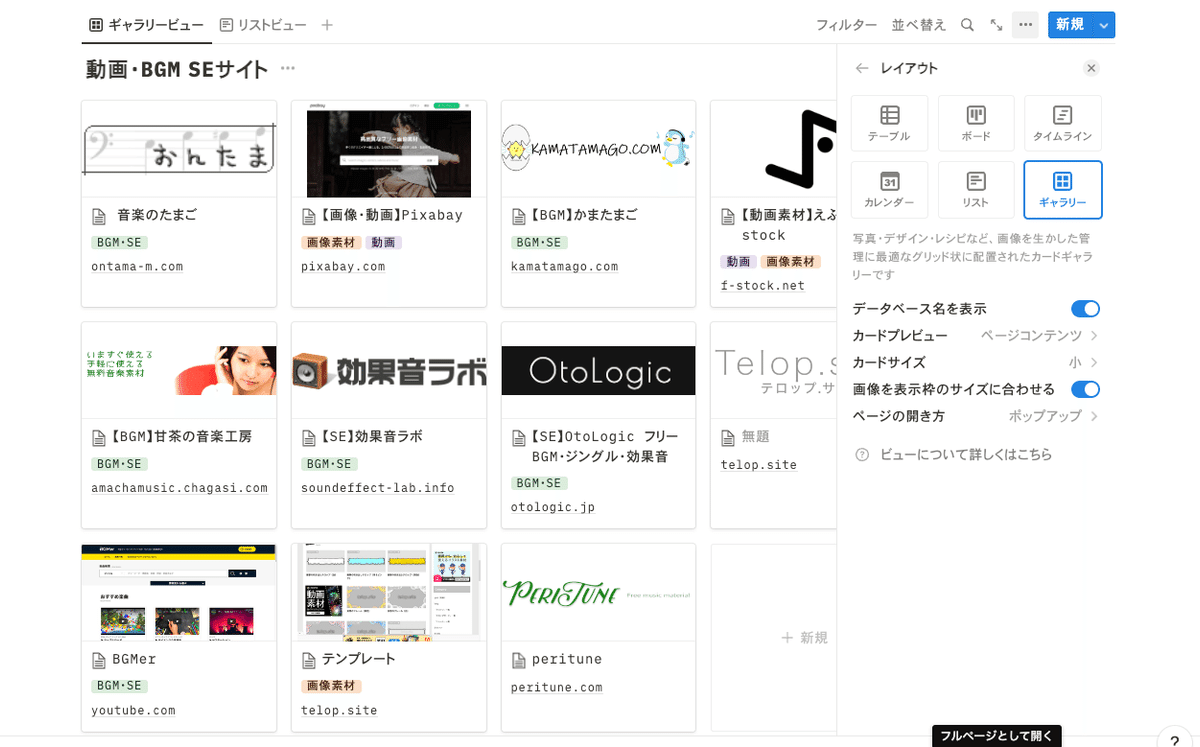
Task: Open ページの開き方 ポップアップ setting
Action: pos(976,416)
